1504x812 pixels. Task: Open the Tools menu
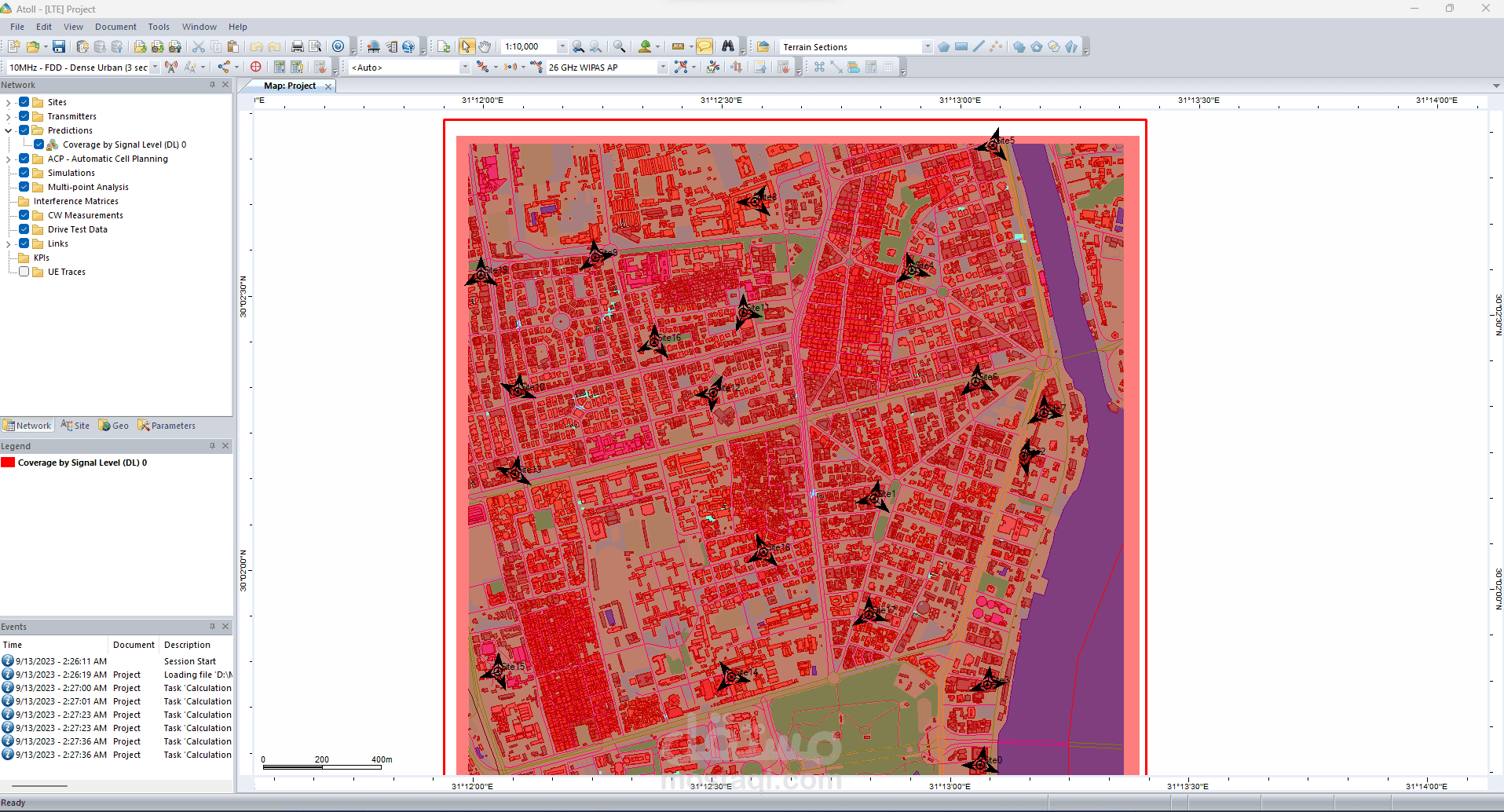click(x=159, y=27)
